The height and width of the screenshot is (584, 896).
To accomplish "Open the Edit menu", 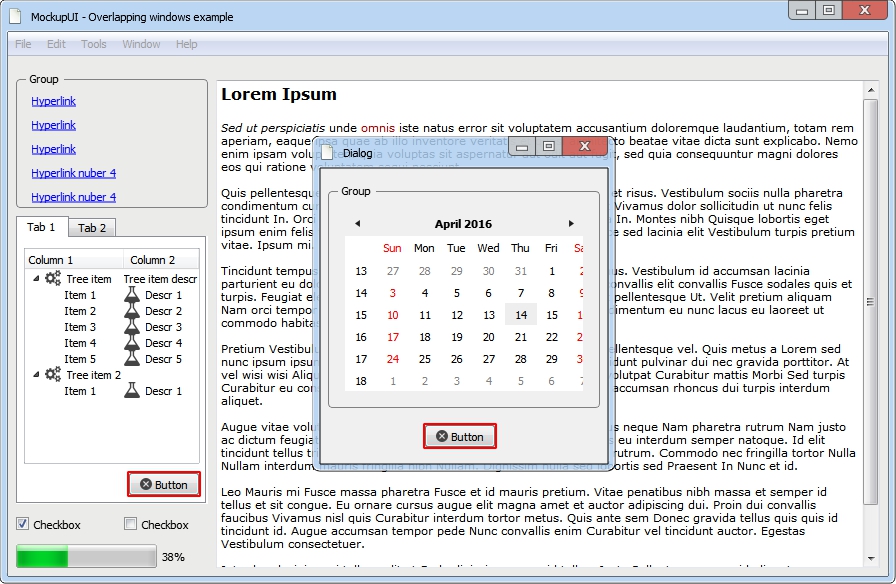I will click(x=56, y=44).
